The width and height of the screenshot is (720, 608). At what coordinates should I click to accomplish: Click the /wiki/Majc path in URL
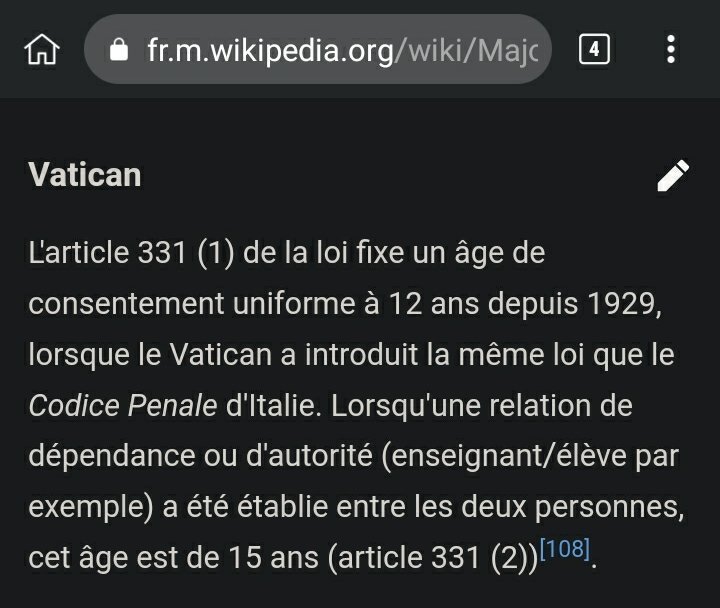point(466,50)
